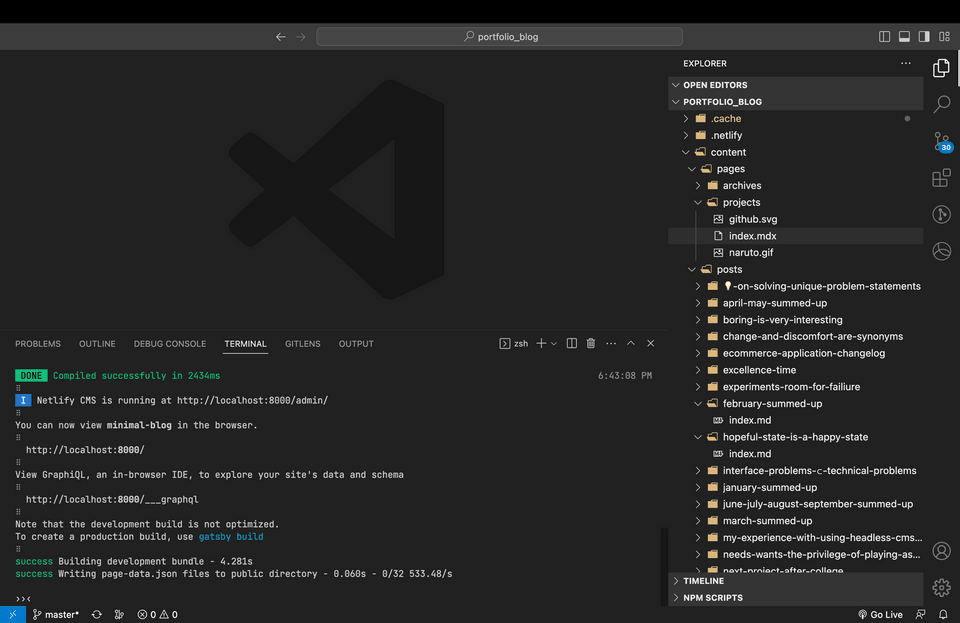Collapse the projects folder
This screenshot has width=960, height=623.
(796, 202)
